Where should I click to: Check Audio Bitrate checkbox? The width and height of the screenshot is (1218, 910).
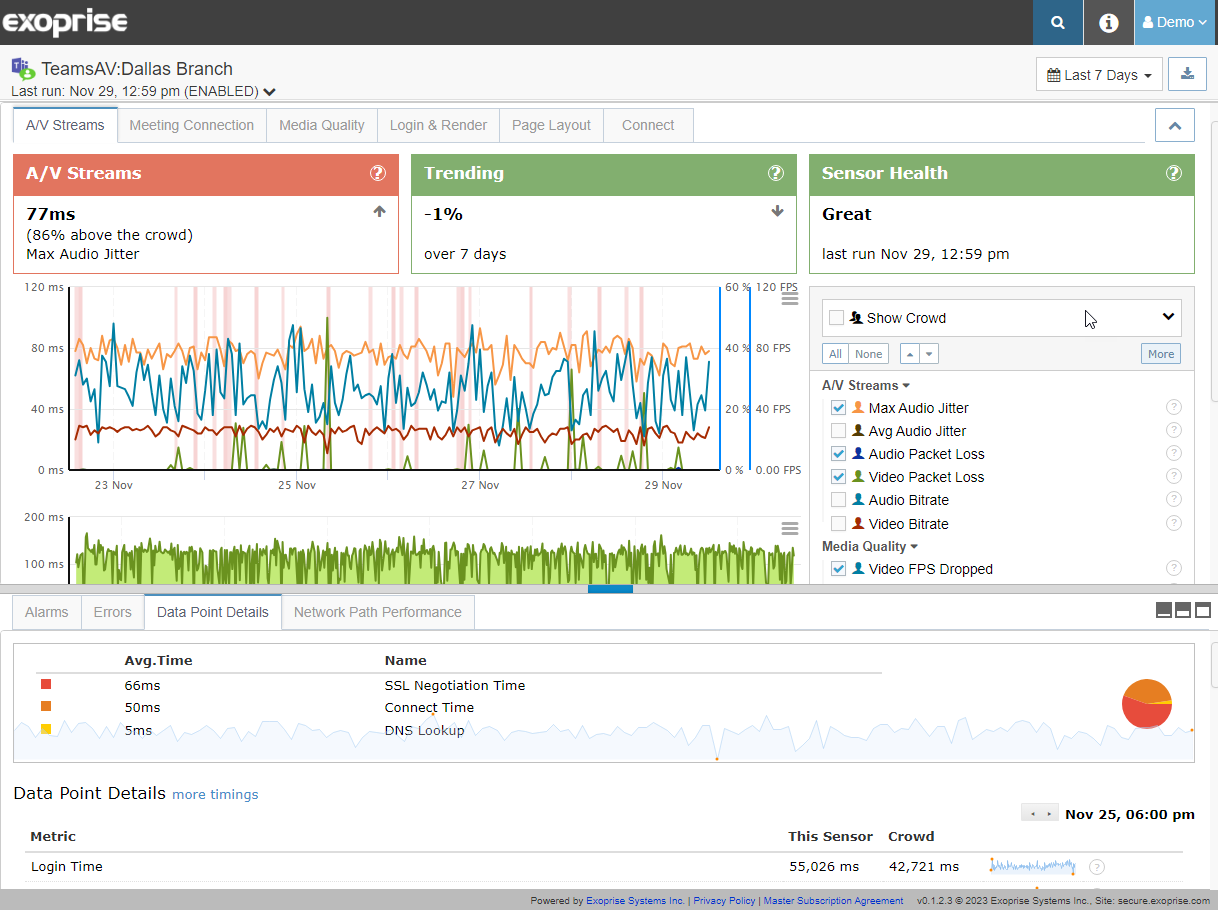pos(839,500)
